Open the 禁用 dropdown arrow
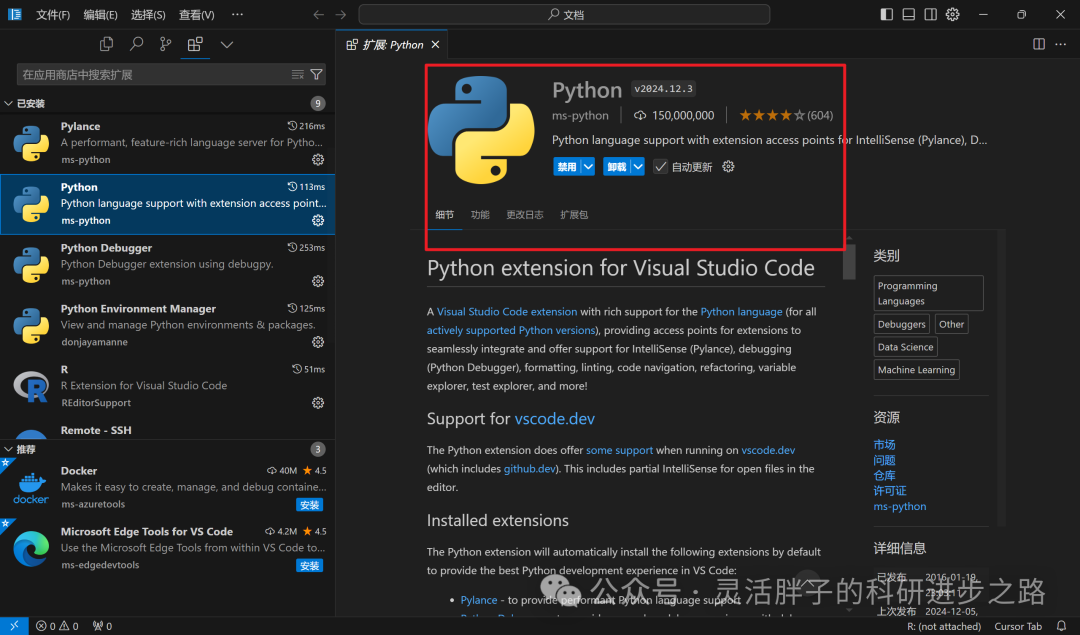 click(x=588, y=167)
